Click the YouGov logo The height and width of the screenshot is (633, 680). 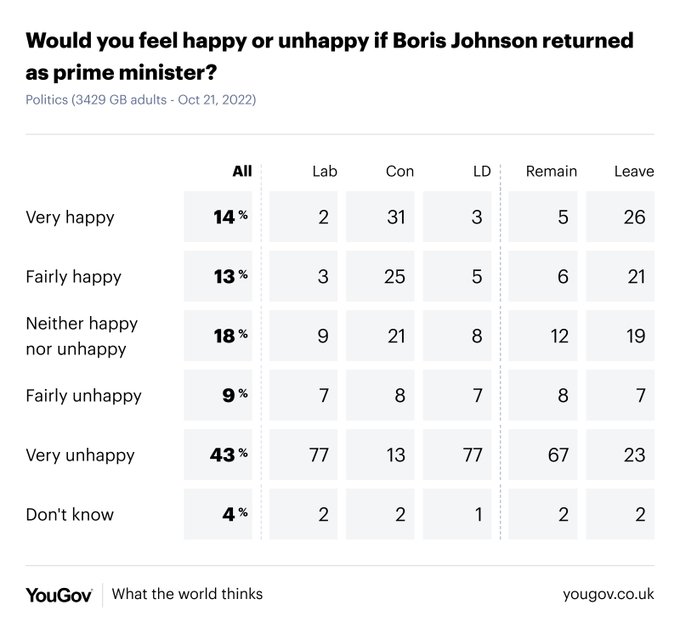59,594
